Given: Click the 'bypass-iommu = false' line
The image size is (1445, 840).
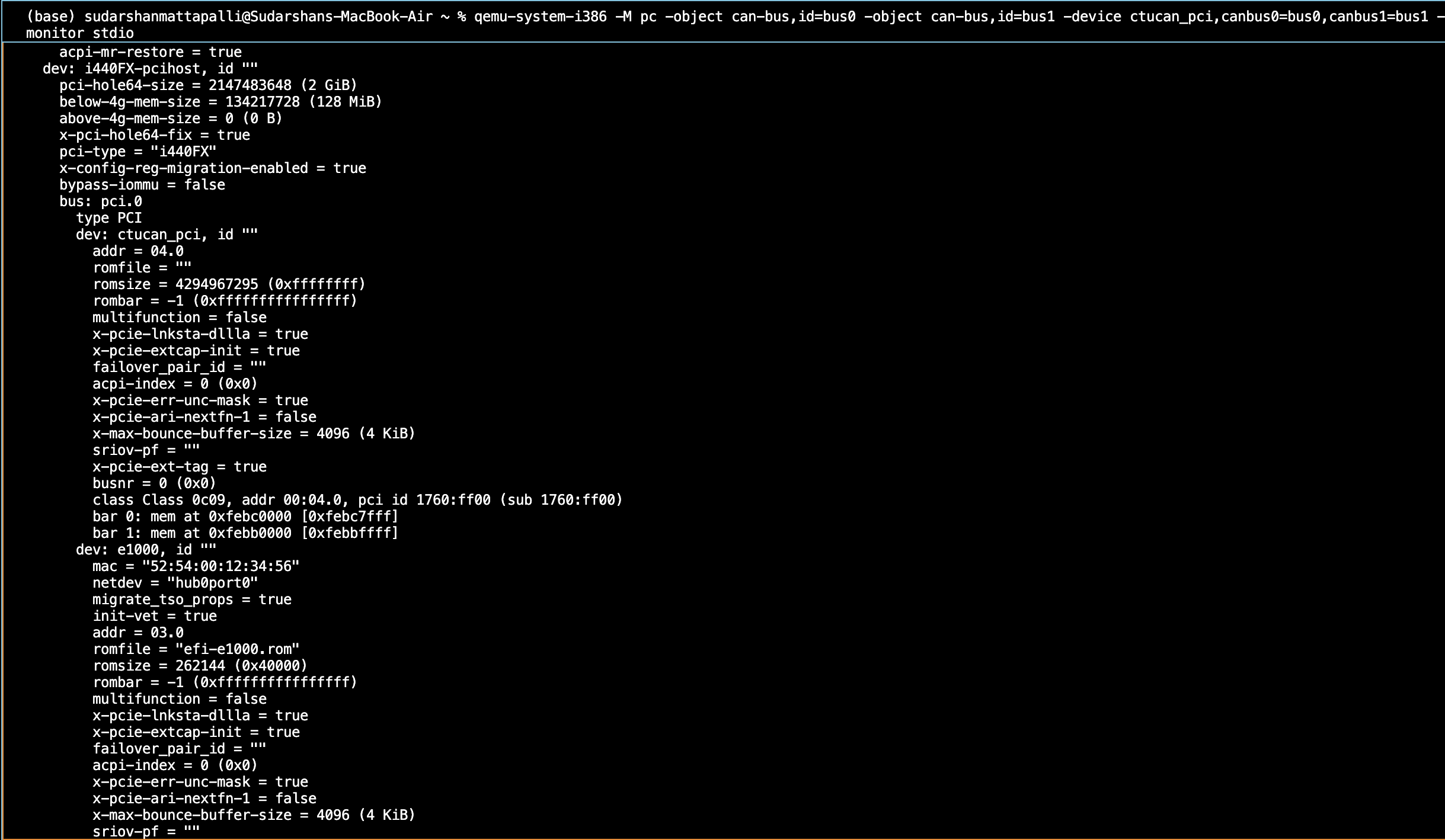Looking at the screenshot, I should (142, 185).
